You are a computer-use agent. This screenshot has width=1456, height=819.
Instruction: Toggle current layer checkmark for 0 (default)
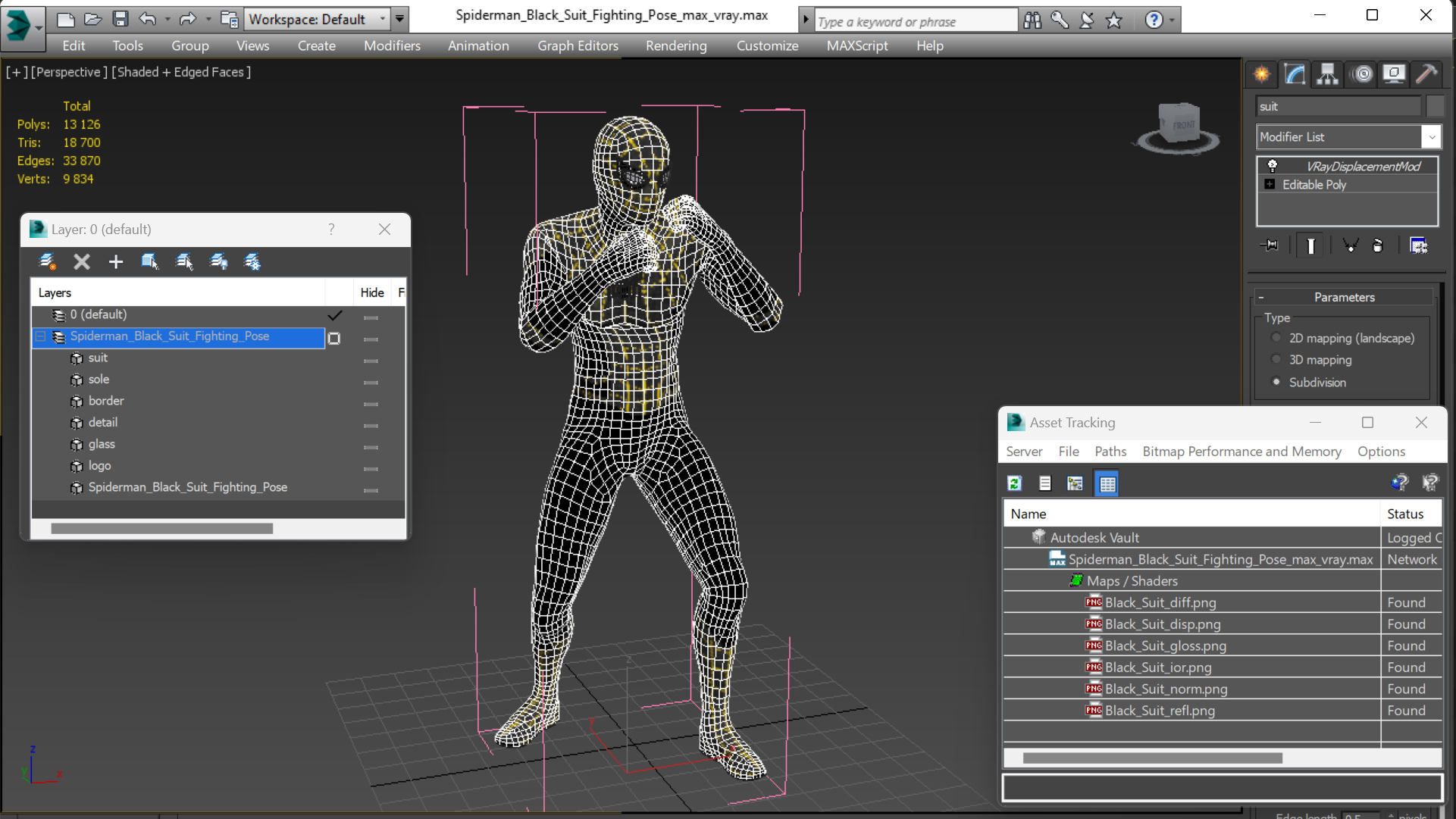(x=334, y=315)
